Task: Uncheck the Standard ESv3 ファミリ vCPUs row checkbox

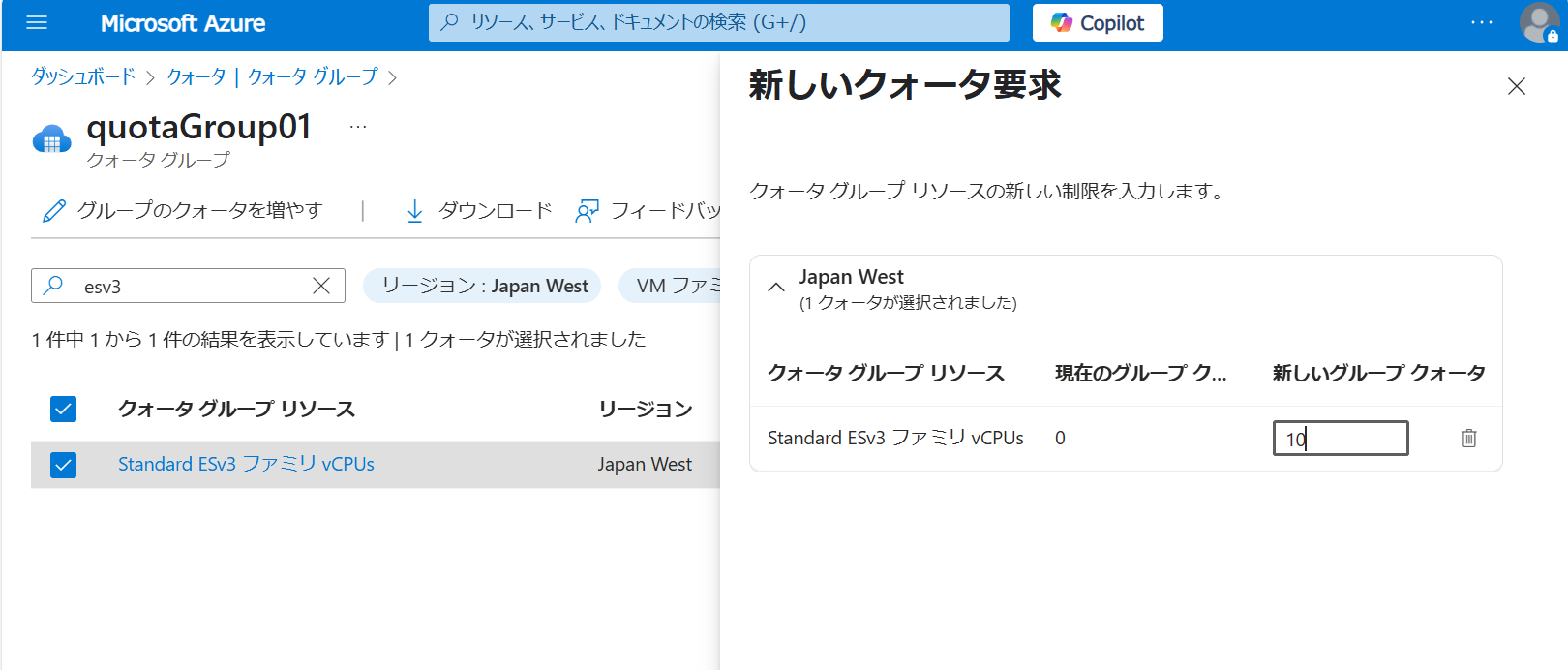Action: [x=63, y=465]
